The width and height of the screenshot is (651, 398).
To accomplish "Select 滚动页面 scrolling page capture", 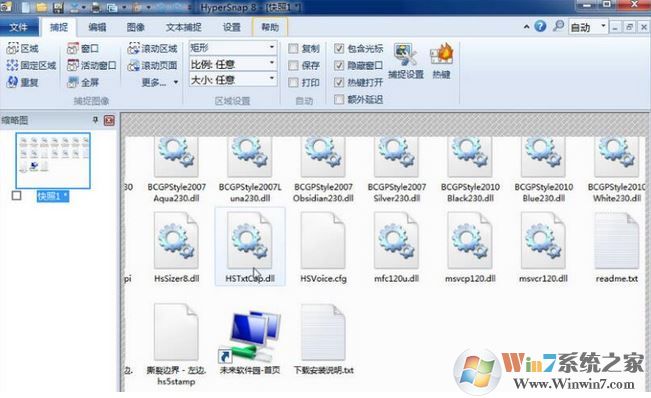I will point(152,65).
